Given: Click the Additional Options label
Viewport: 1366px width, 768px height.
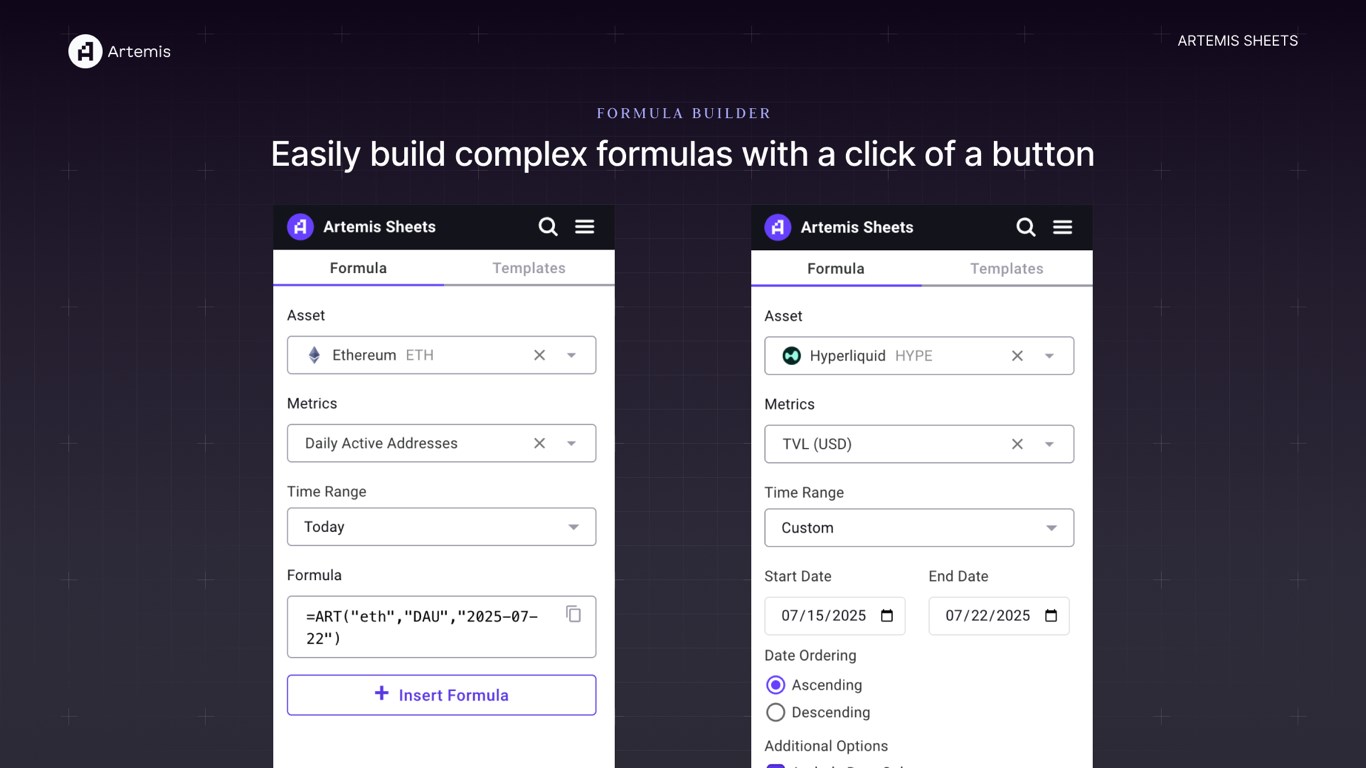Looking at the screenshot, I should click(826, 746).
